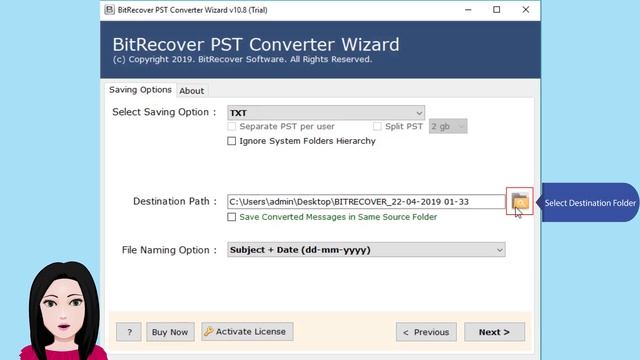Open help with the ? button
Viewport: 640px width, 360px height.
129,332
